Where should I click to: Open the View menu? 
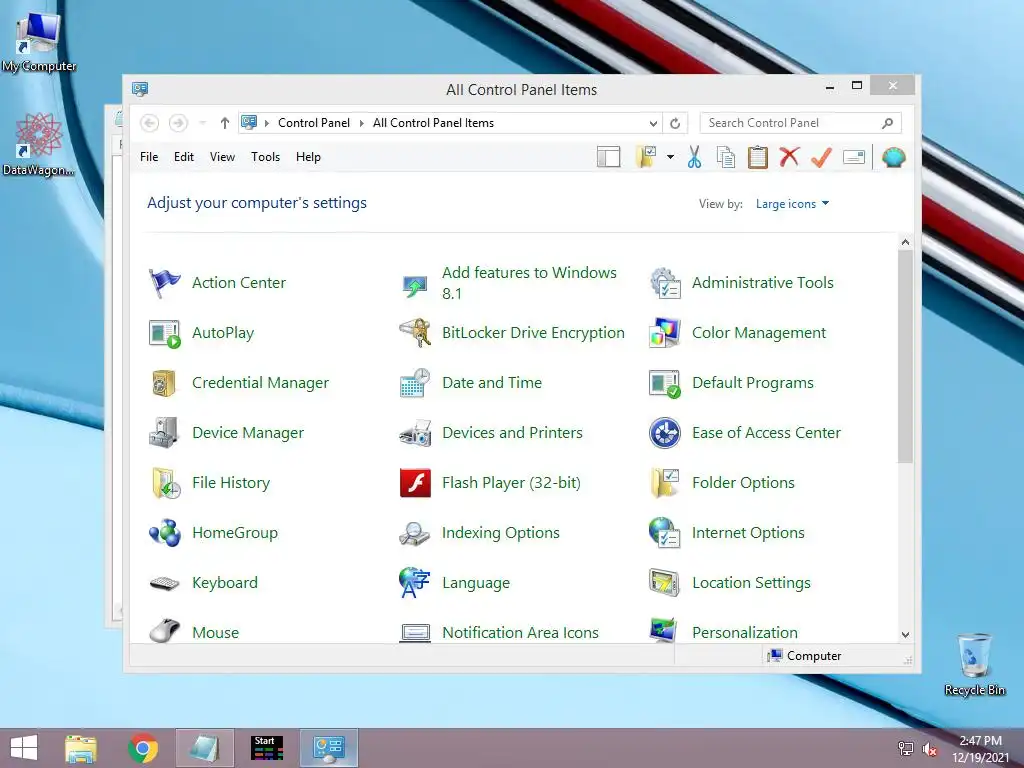click(x=222, y=157)
